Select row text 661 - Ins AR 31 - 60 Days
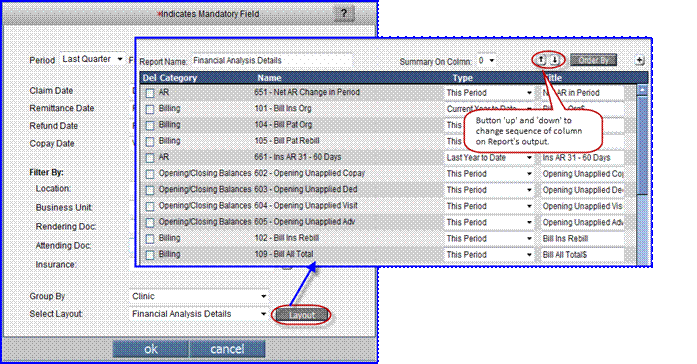 click(x=297, y=157)
